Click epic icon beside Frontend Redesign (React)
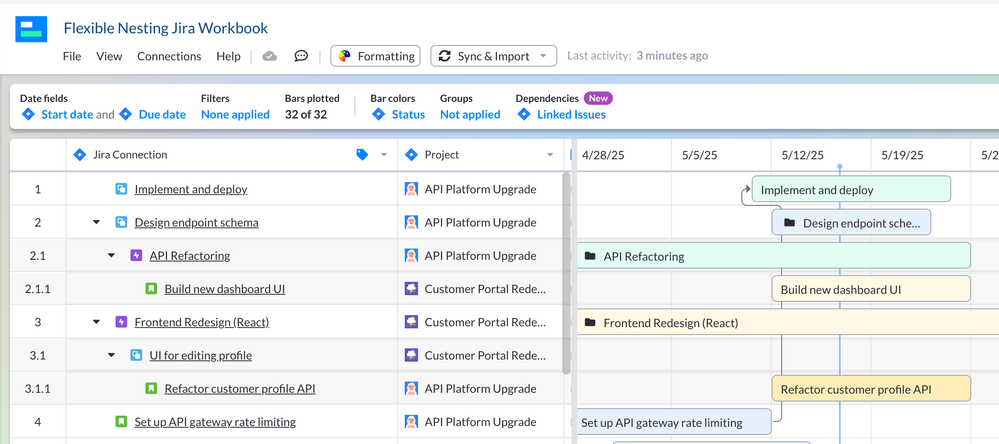999x444 pixels. coord(121,322)
